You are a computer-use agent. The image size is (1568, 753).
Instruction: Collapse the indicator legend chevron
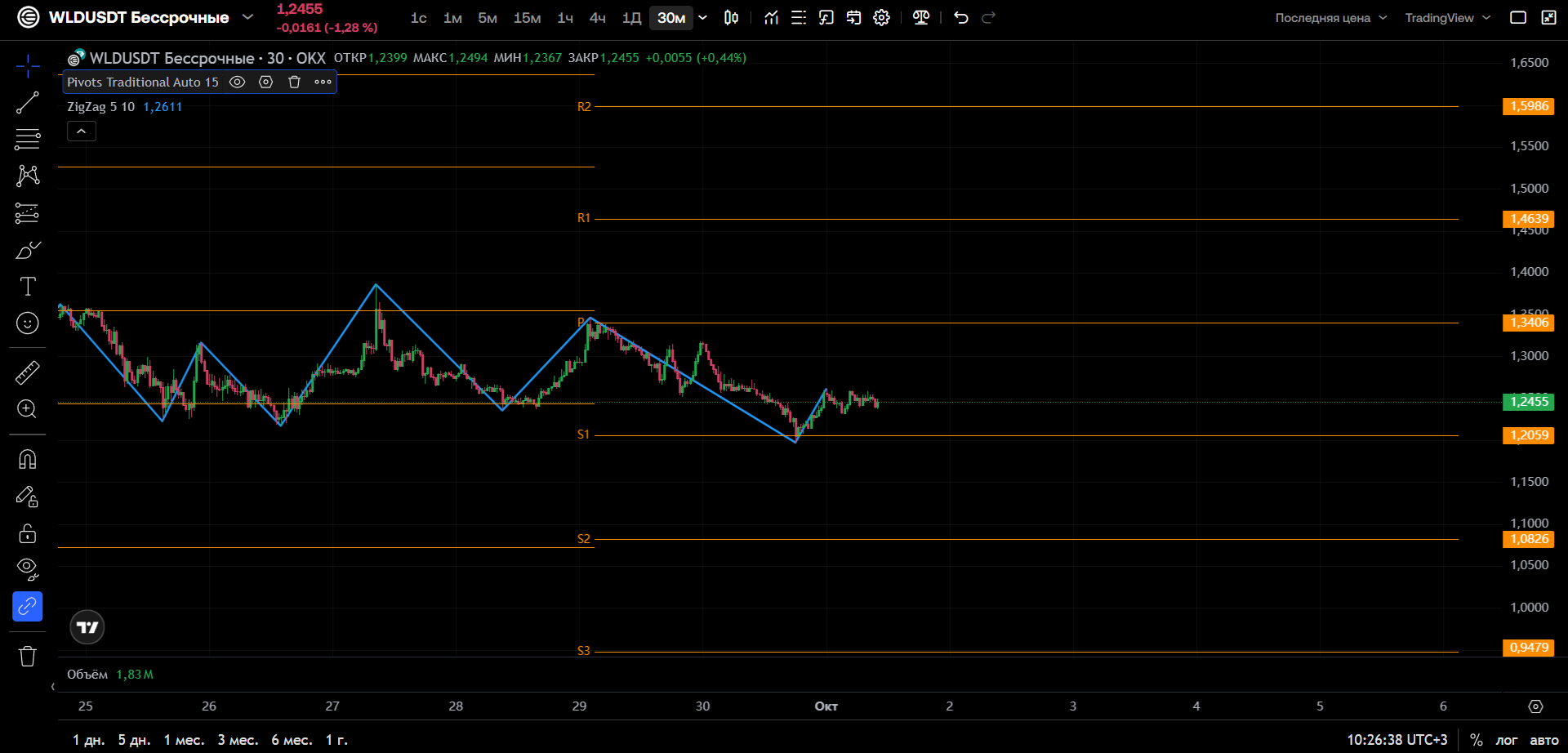[x=82, y=131]
